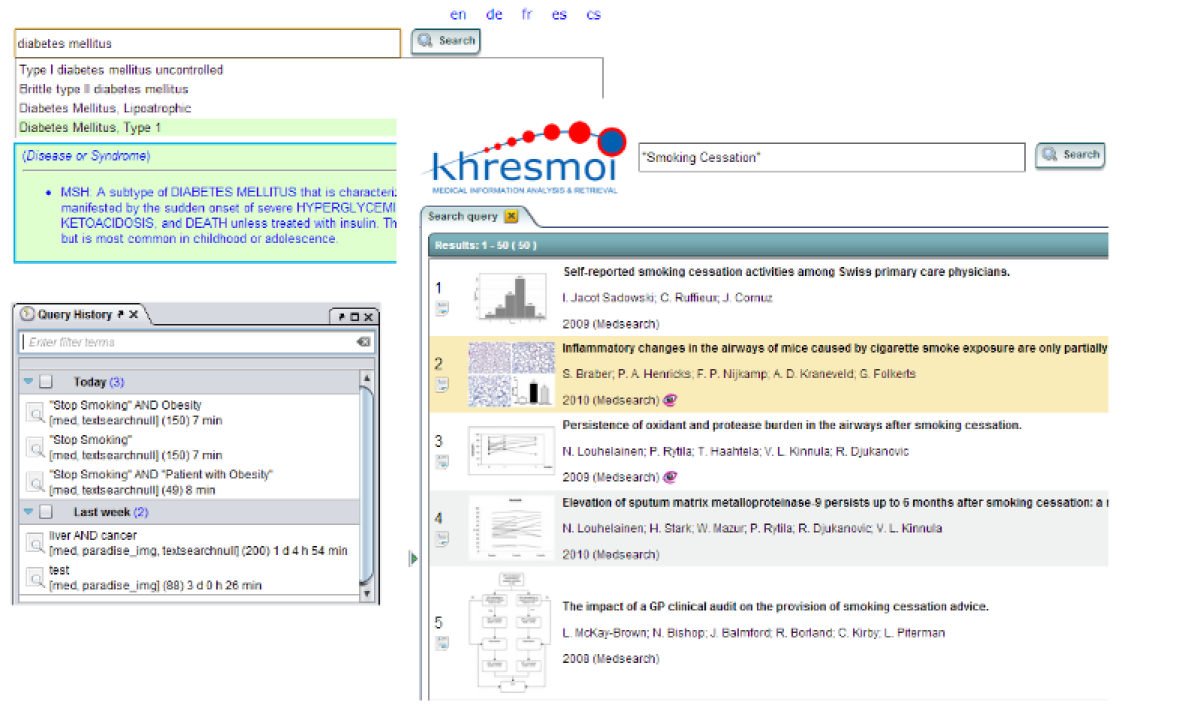
Task: Collapse the Today query group
Action: (x=29, y=382)
